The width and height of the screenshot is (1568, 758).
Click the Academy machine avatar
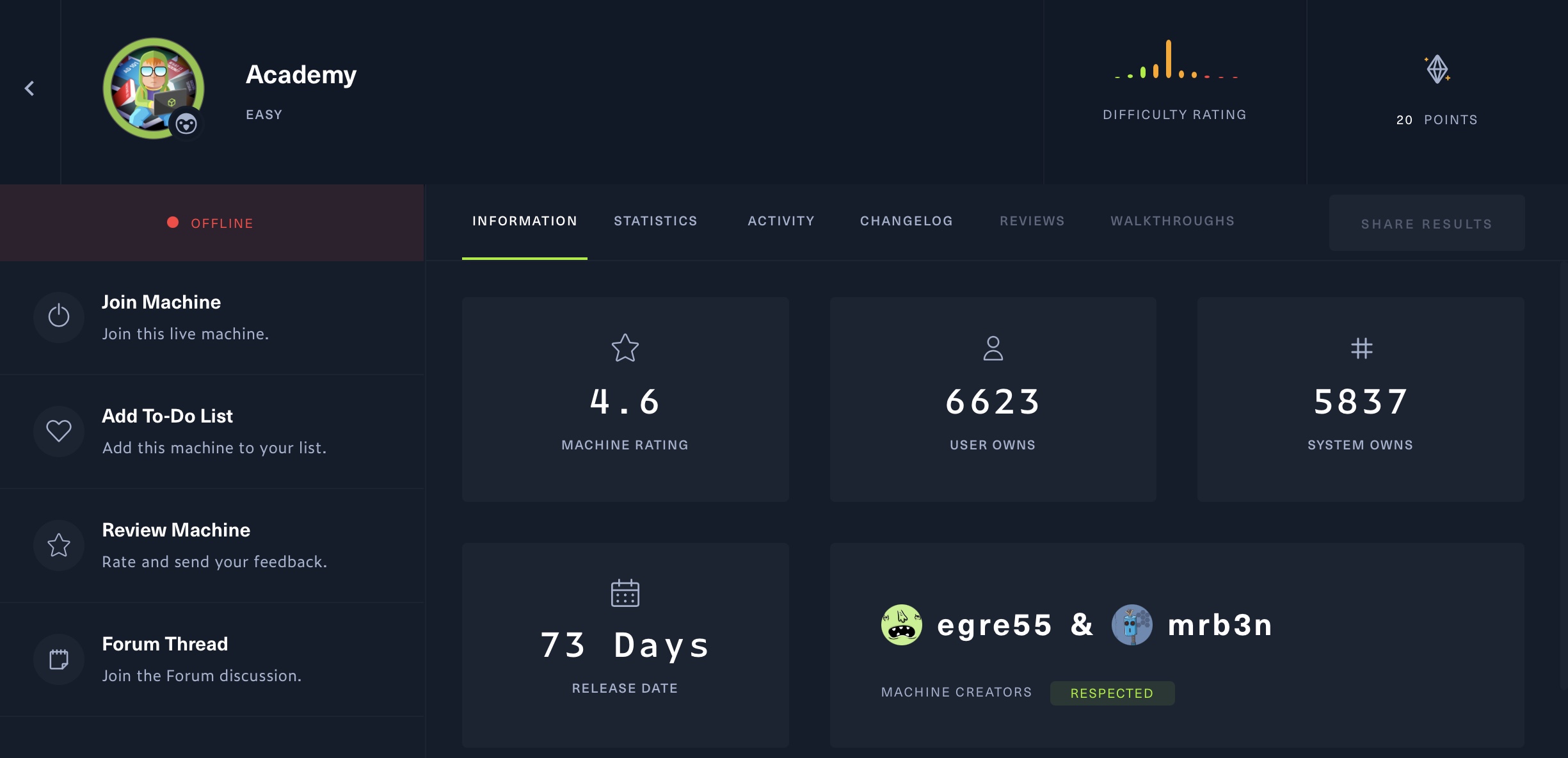[154, 88]
